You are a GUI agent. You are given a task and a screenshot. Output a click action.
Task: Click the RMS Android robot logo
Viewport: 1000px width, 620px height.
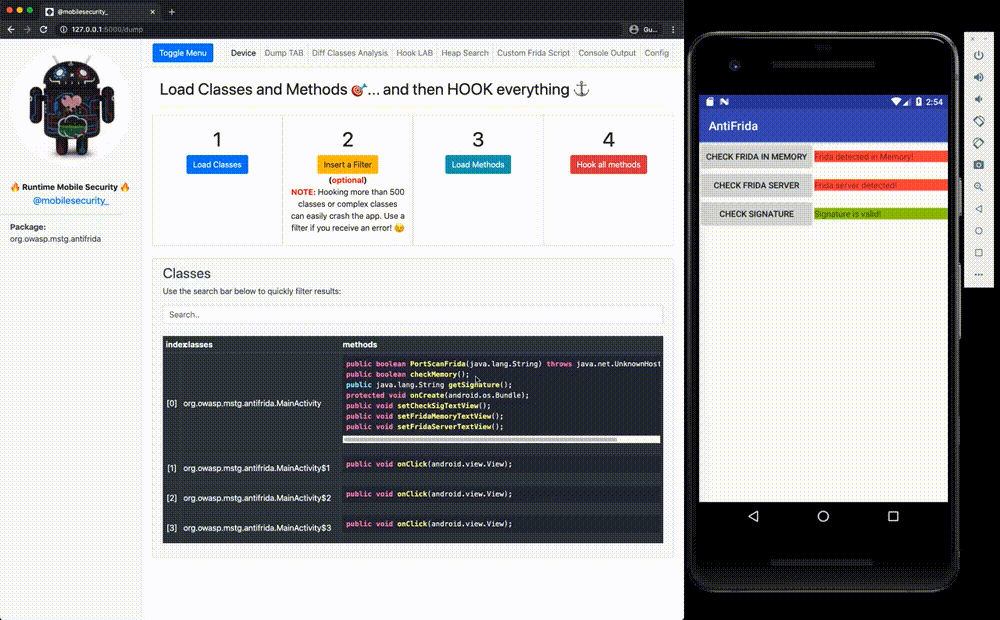70,105
